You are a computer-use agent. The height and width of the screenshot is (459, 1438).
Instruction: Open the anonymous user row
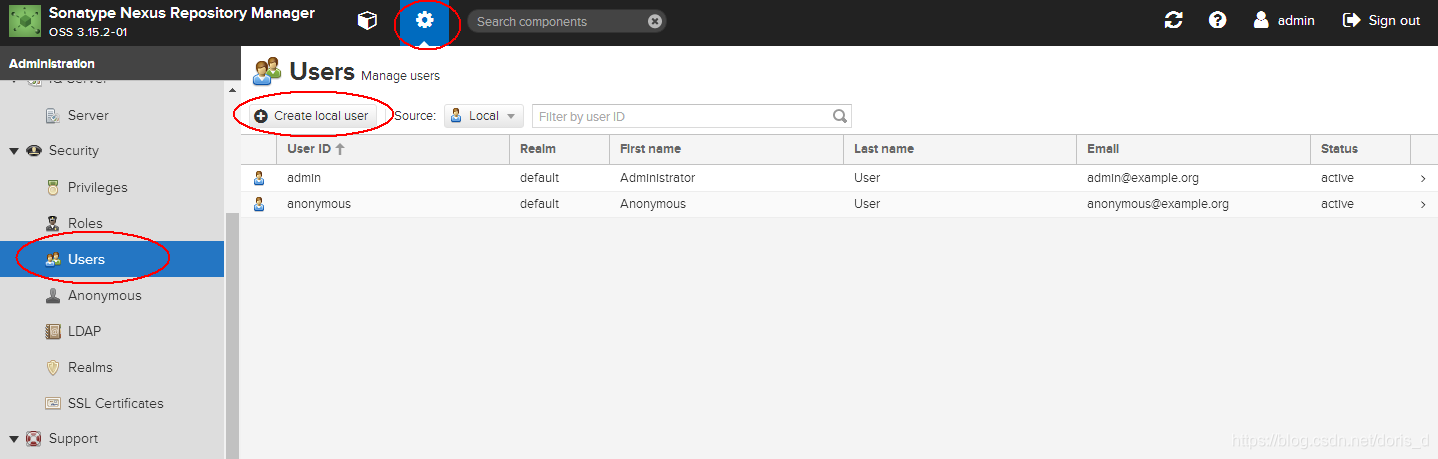[x=839, y=204]
